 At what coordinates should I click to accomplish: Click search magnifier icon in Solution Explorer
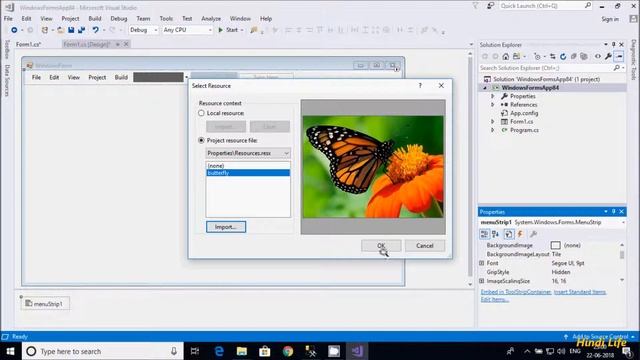[x=616, y=68]
